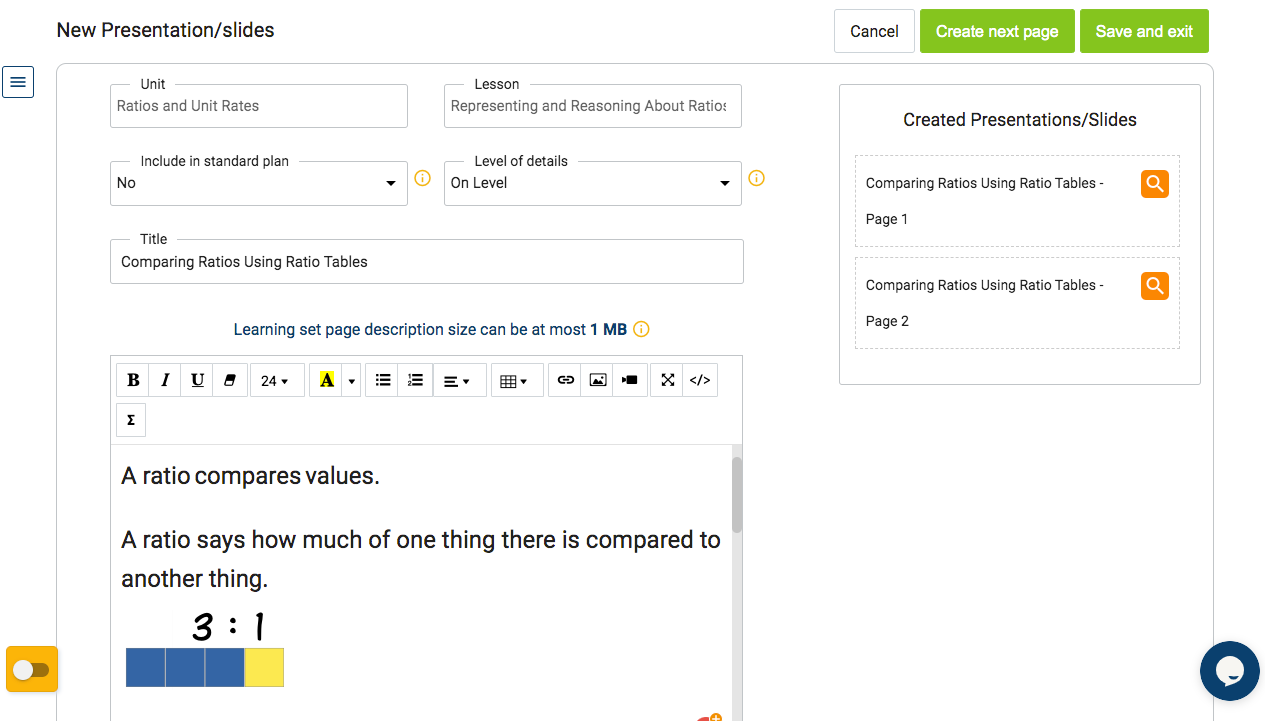The width and height of the screenshot is (1265, 721).
Task: Apply italic formatting
Action: (x=165, y=380)
